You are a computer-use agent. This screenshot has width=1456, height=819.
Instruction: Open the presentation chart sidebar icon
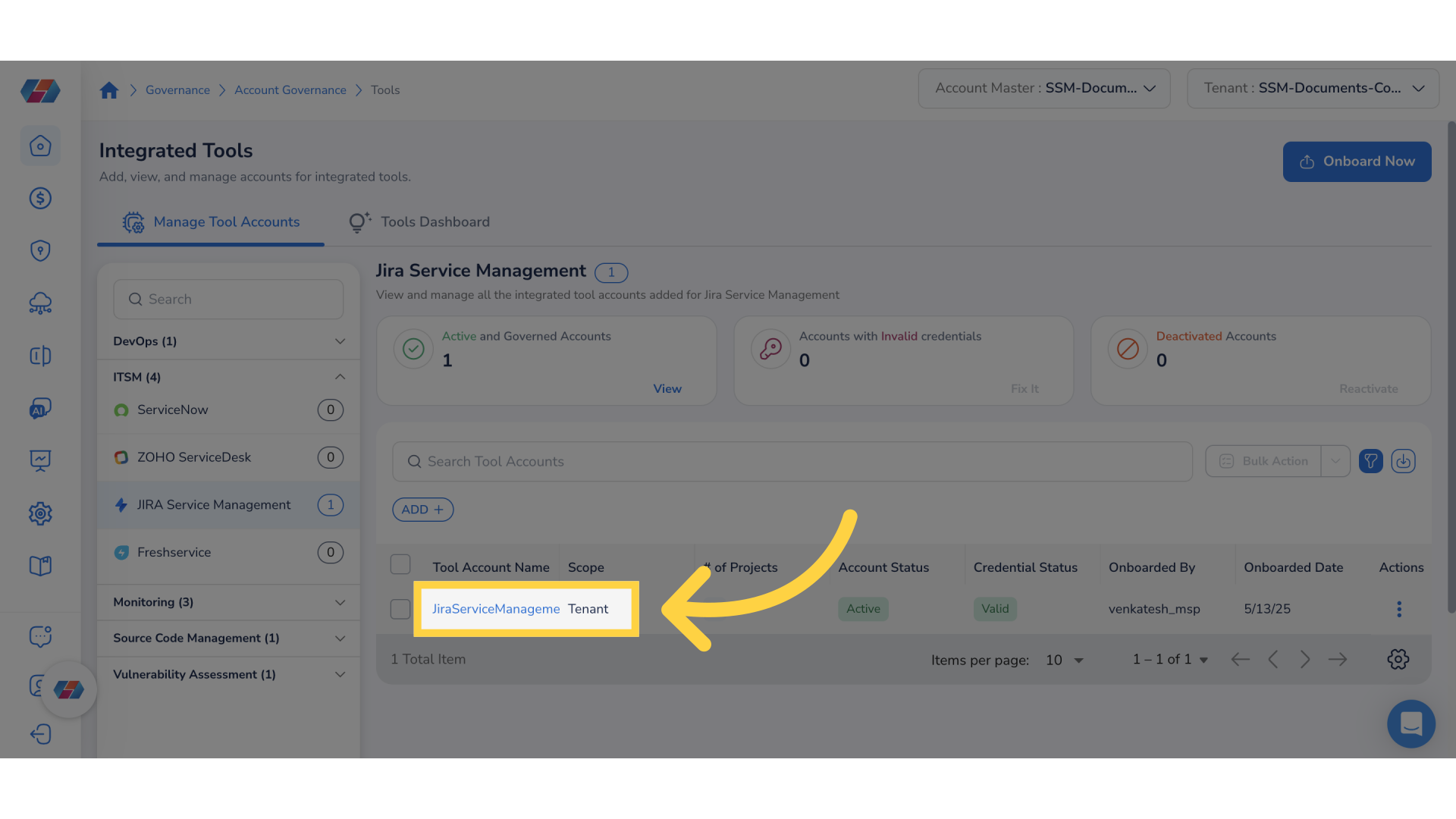click(x=40, y=461)
